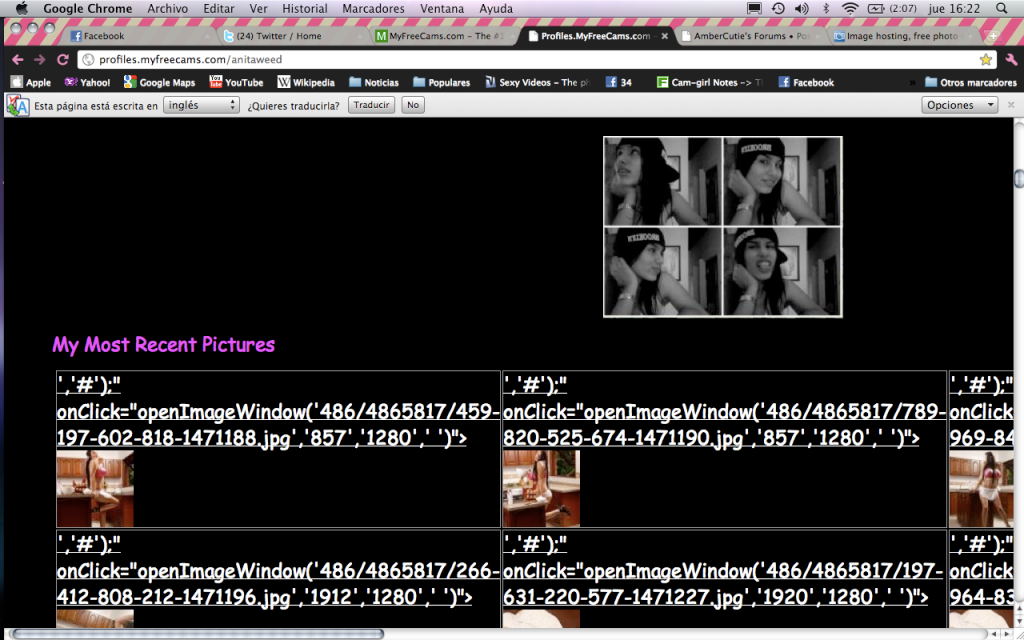Switch to the Facebook tab
This screenshot has width=1024, height=640.
coord(140,36)
